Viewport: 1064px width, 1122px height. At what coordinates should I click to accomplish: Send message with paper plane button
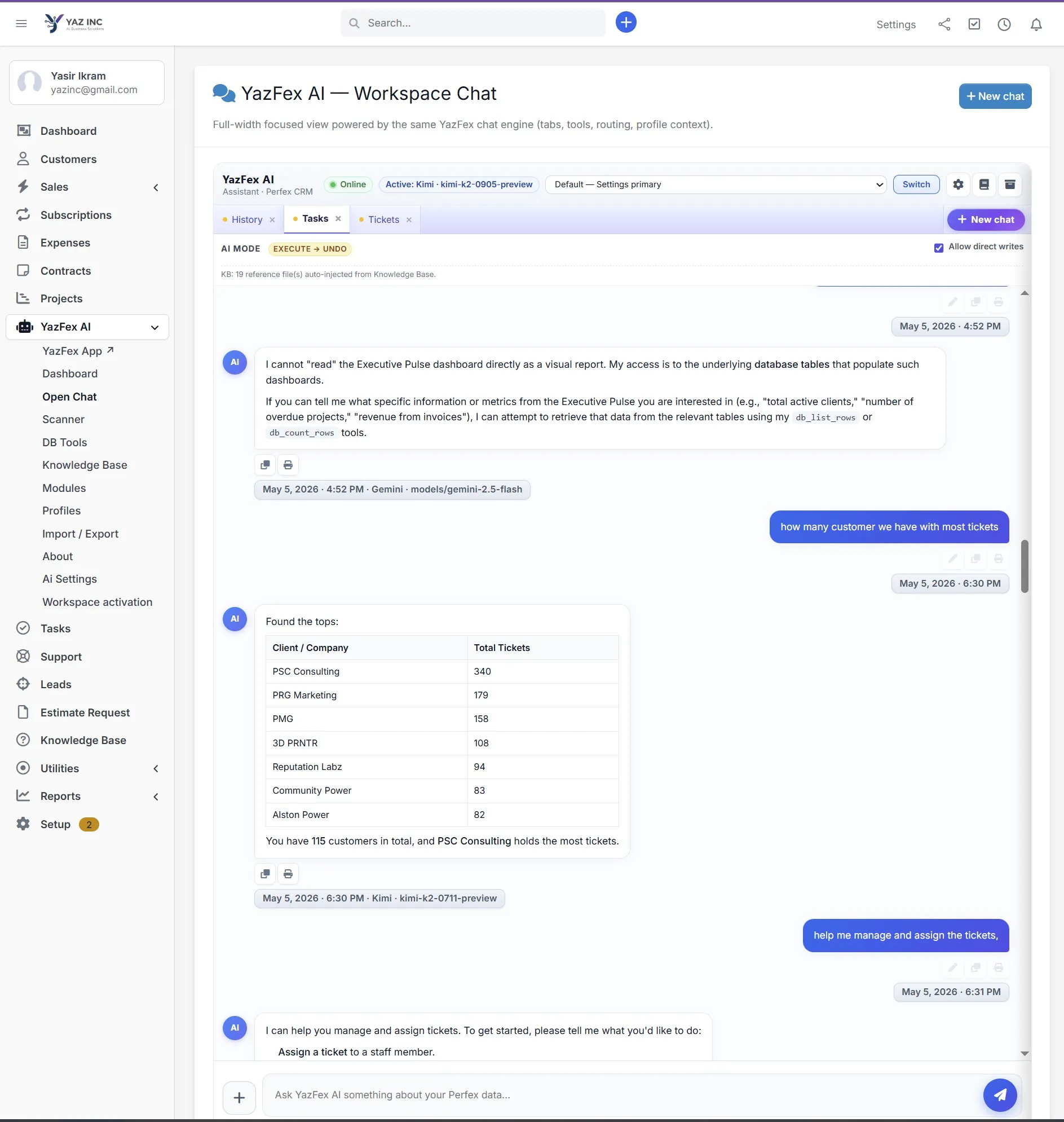tap(1000, 1095)
